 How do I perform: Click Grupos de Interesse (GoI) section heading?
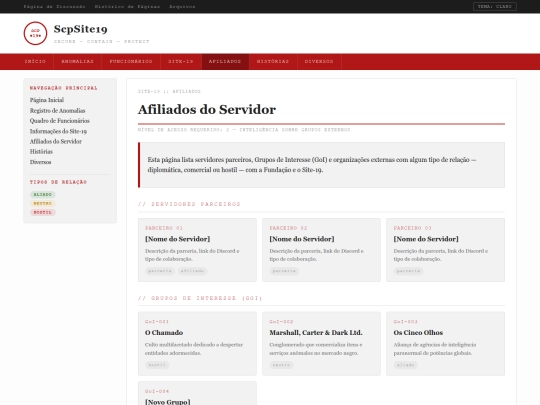point(200,298)
